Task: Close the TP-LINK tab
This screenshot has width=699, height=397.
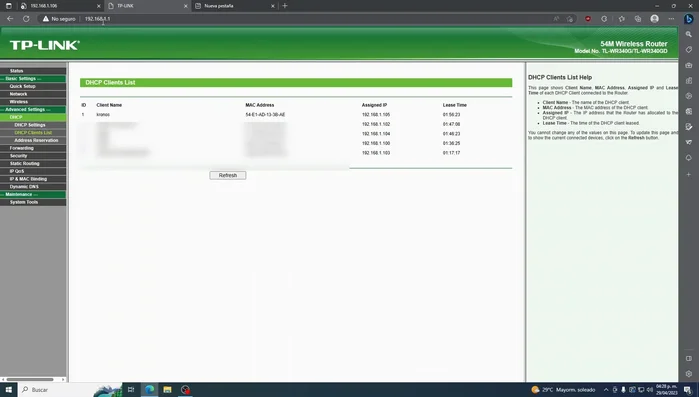Action: (185, 6)
